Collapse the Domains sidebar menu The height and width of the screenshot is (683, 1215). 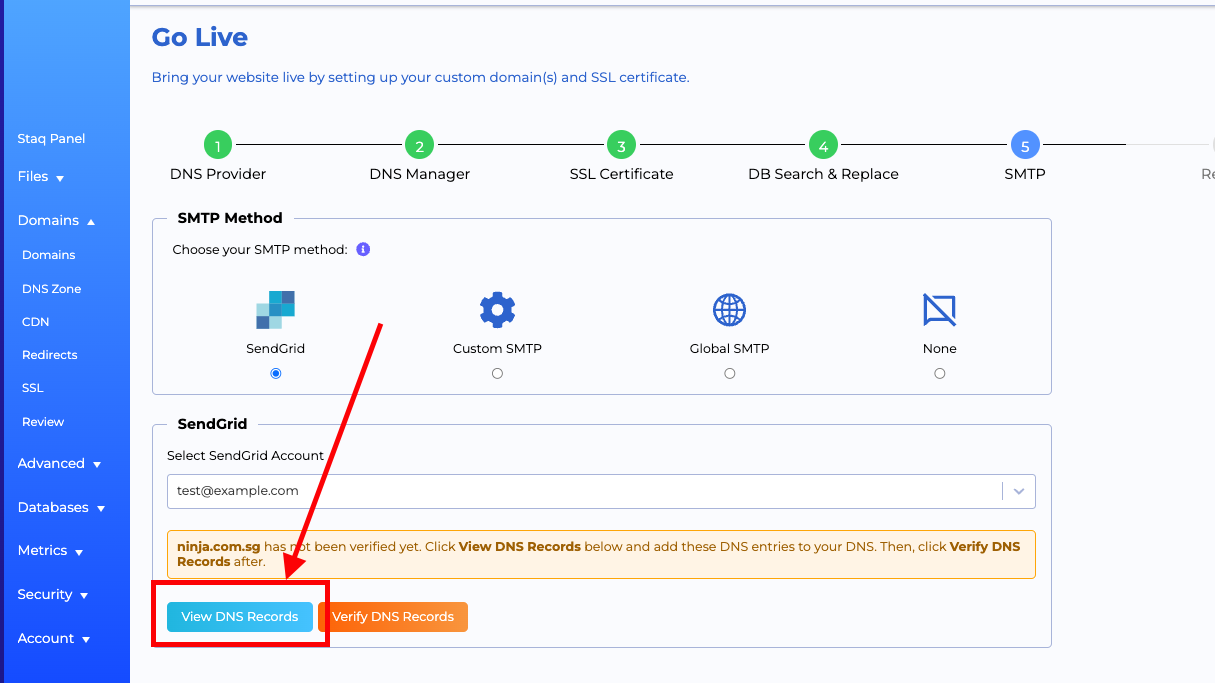[56, 220]
